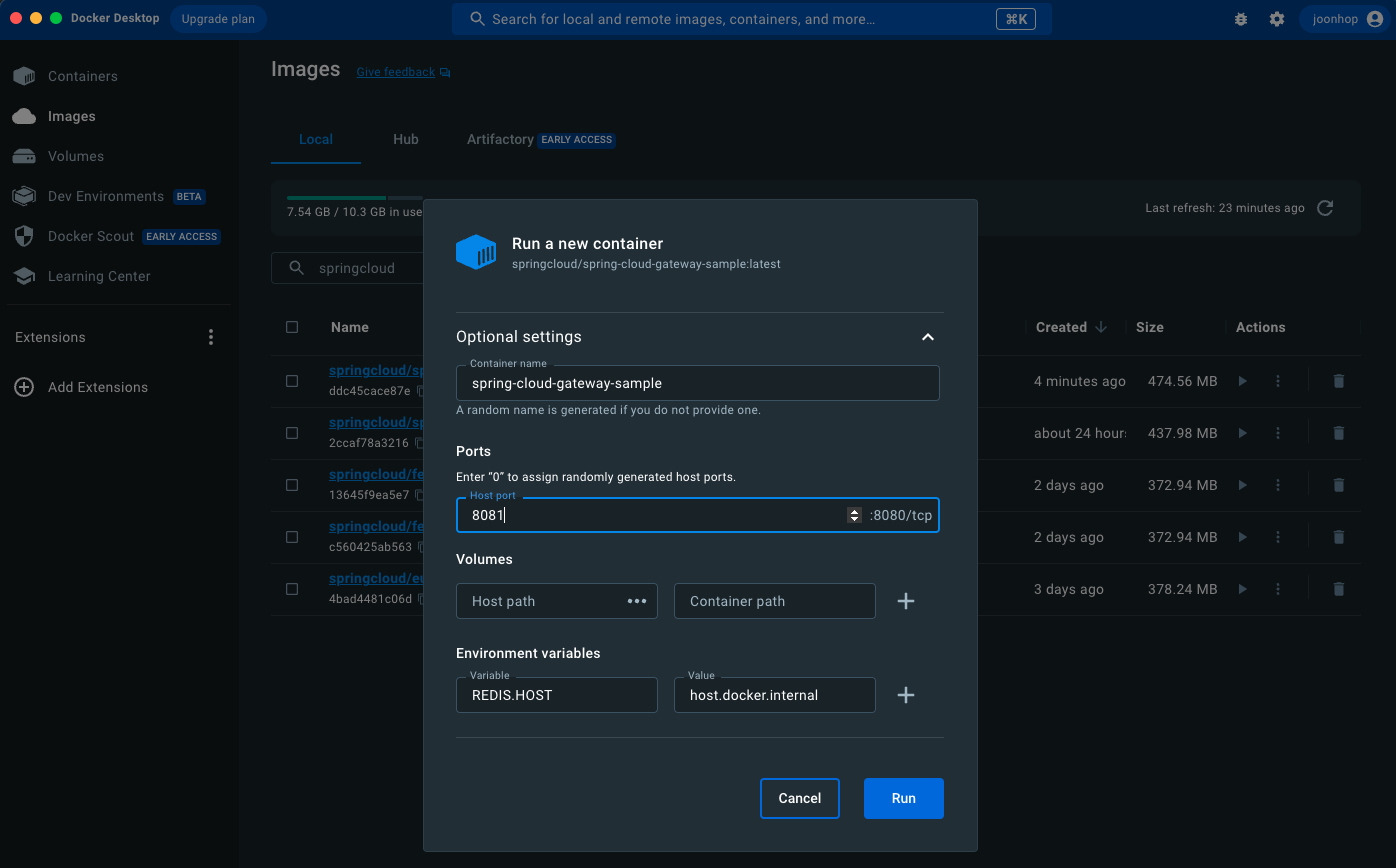Click the search magnifier in springcloud filter
1396x868 pixels.
point(296,268)
